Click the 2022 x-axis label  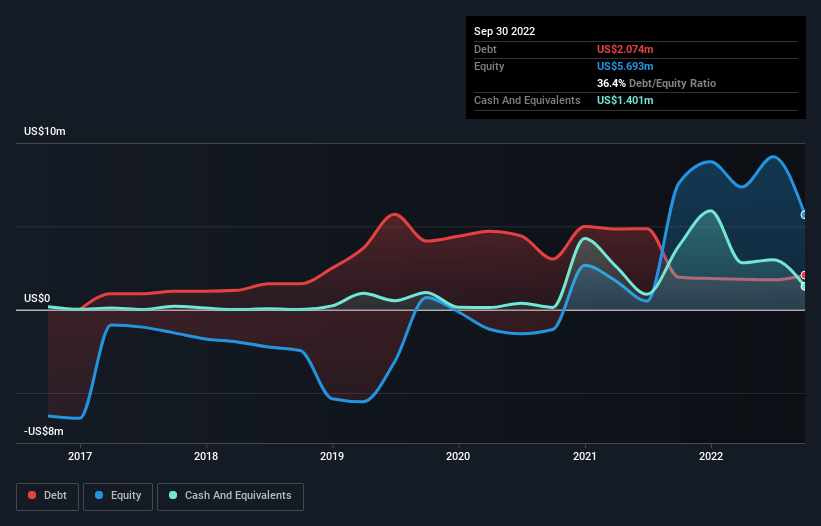(711, 456)
